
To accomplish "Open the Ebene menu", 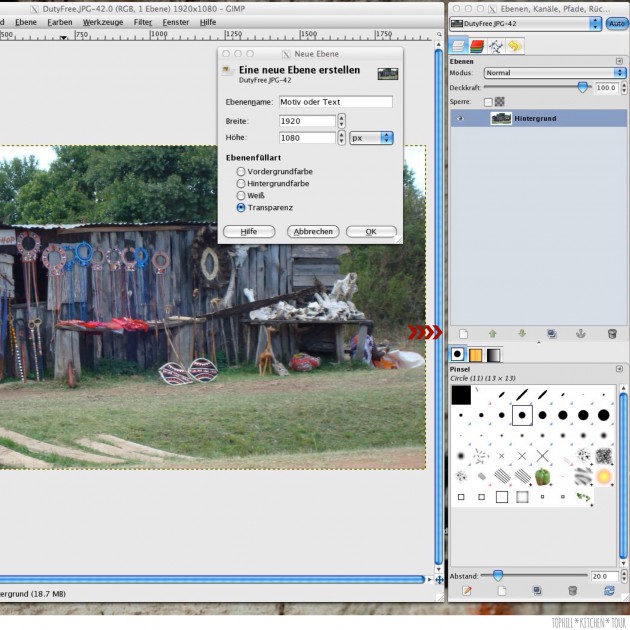I will point(26,22).
